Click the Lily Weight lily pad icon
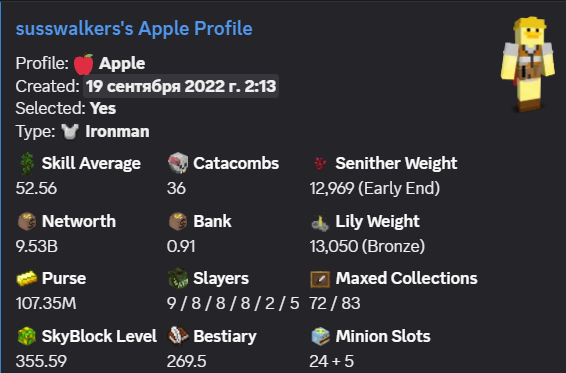The width and height of the screenshot is (566, 373). pyautogui.click(x=320, y=222)
